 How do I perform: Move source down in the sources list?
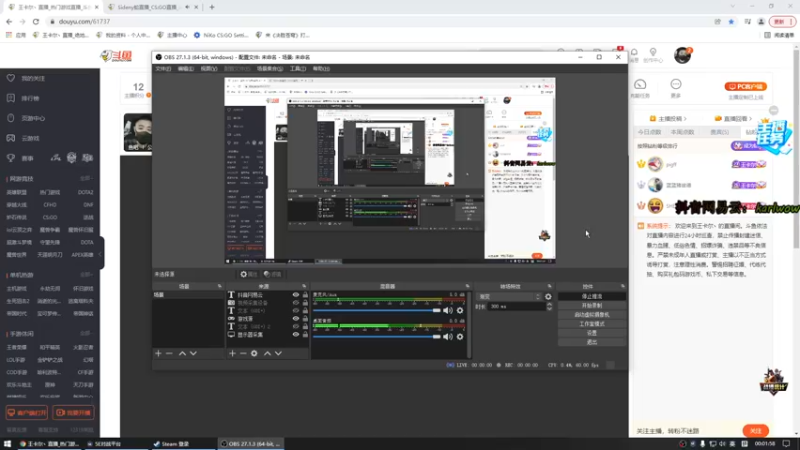pos(278,353)
